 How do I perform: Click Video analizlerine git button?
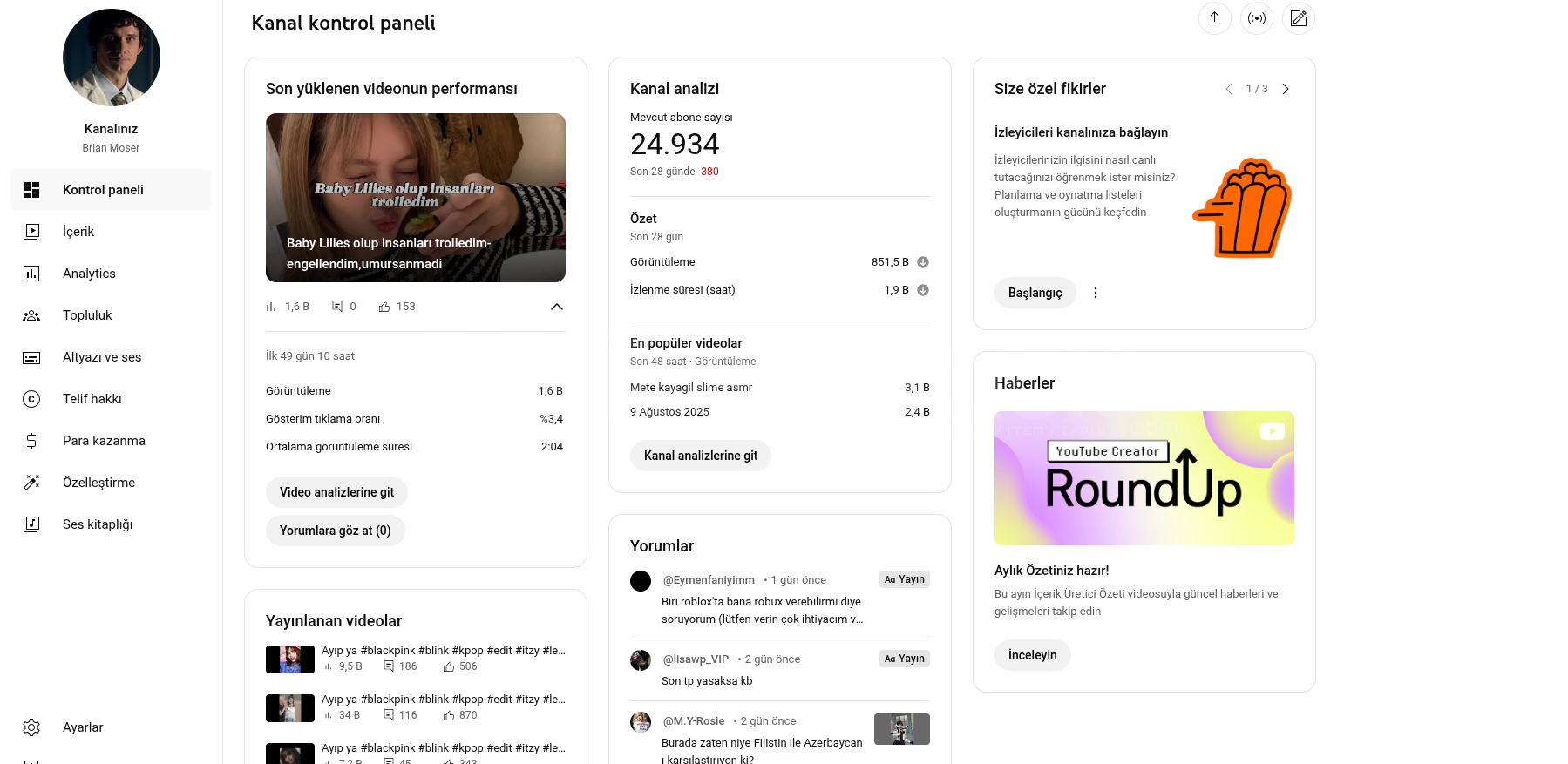(x=336, y=492)
